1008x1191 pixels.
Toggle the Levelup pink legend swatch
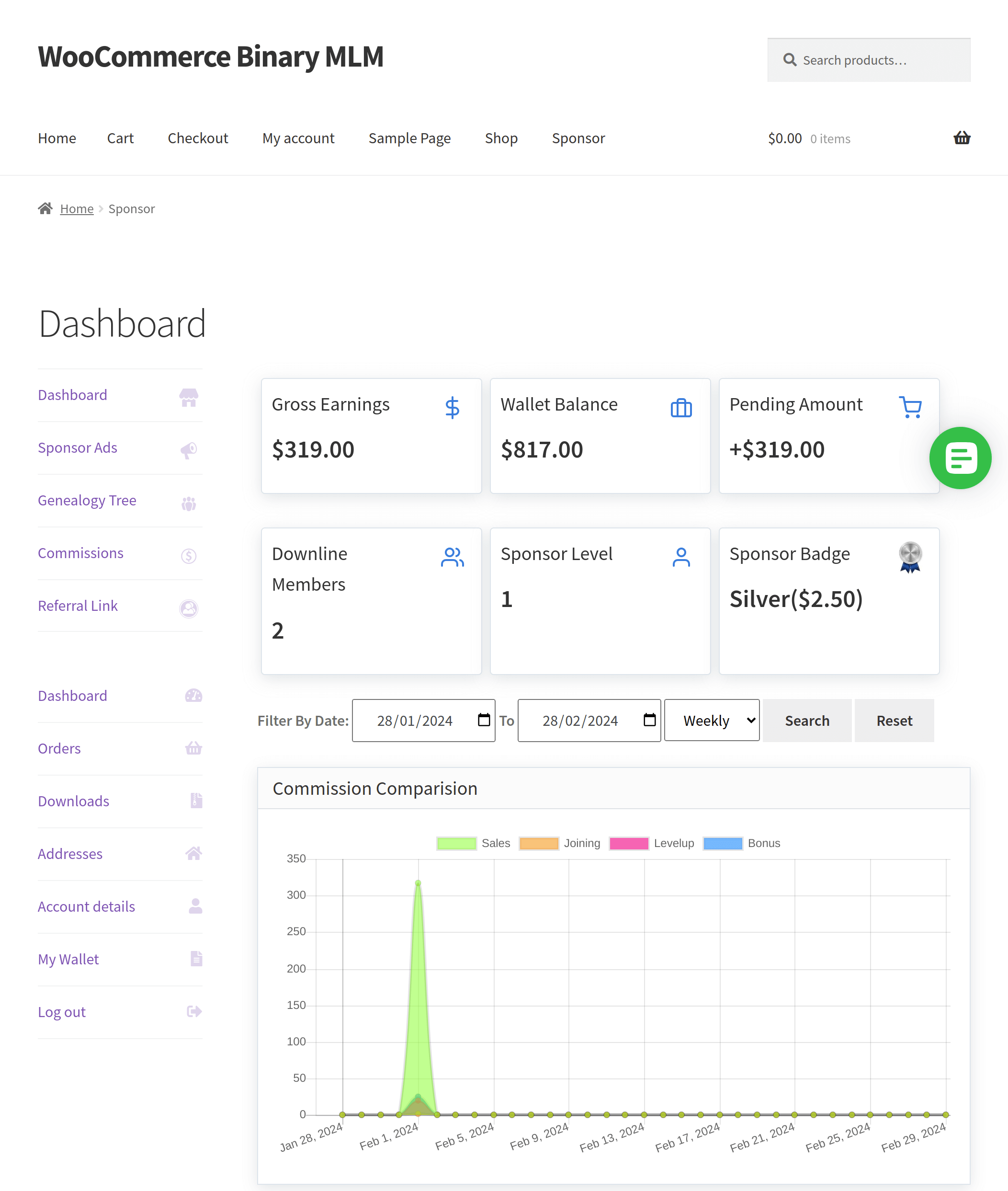[629, 843]
